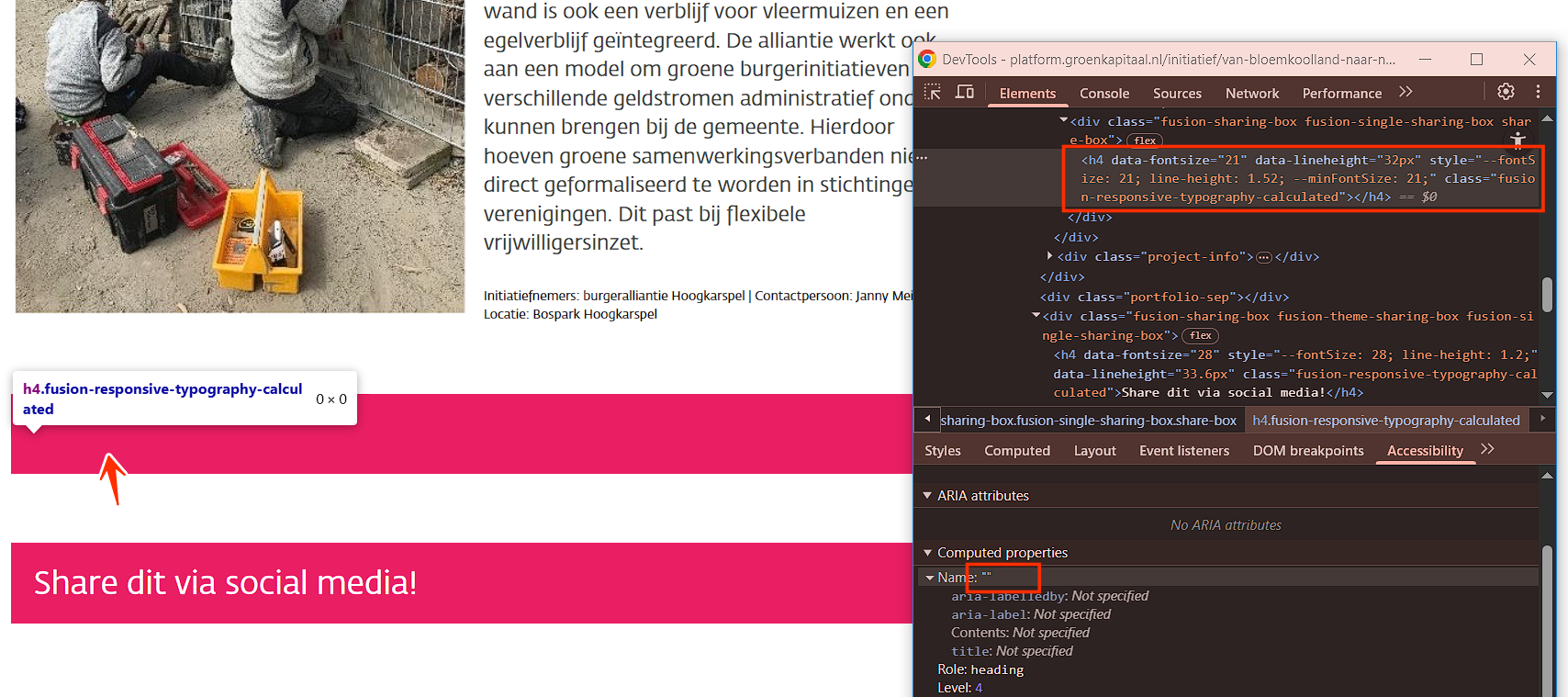Click the flex badge on share-box div
This screenshot has width=1568, height=697.
1145,141
